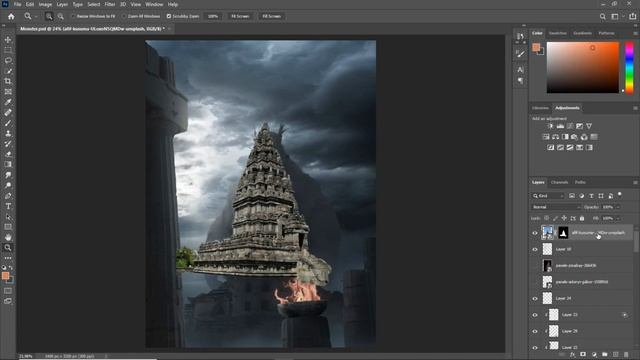Image resolution: width=640 pixels, height=360 pixels.
Task: Click the 100% zoom button
Action: pos(213,16)
